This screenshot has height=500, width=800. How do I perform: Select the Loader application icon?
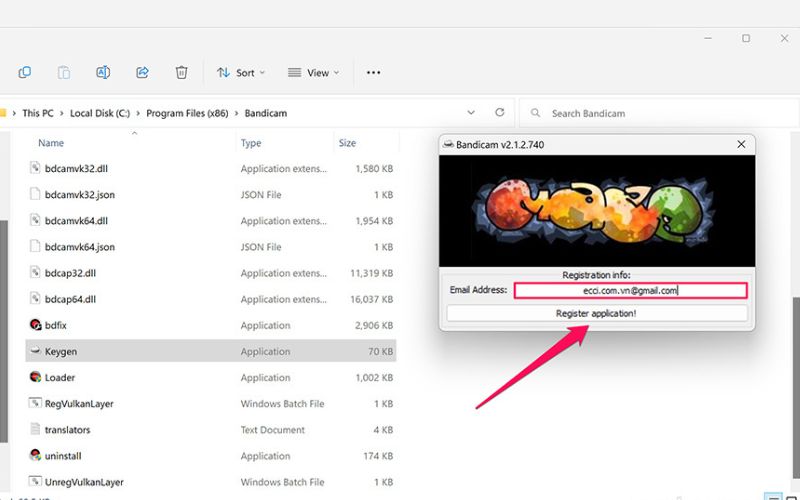35,377
